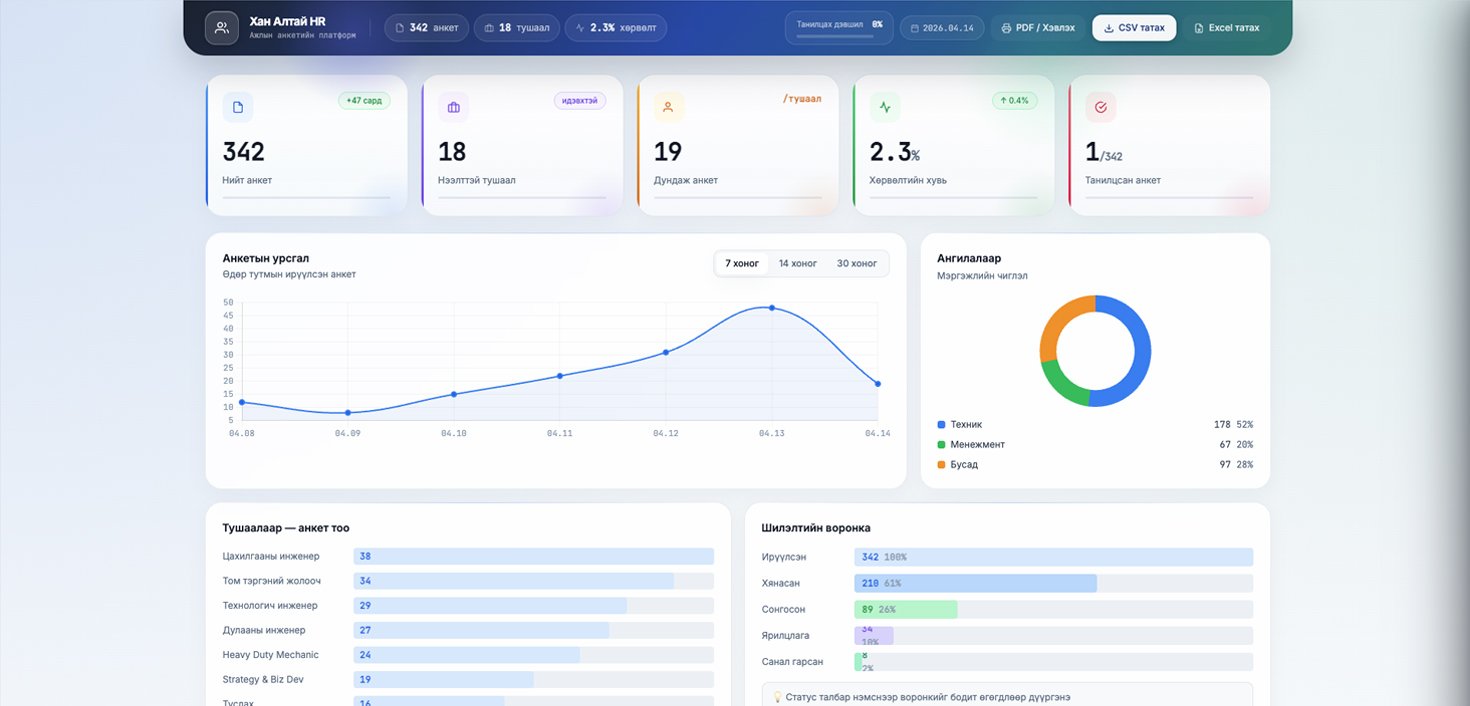This screenshot has height=706, width=1470.
Task: Click the Техник 178 52% legend row
Action: coord(1095,425)
